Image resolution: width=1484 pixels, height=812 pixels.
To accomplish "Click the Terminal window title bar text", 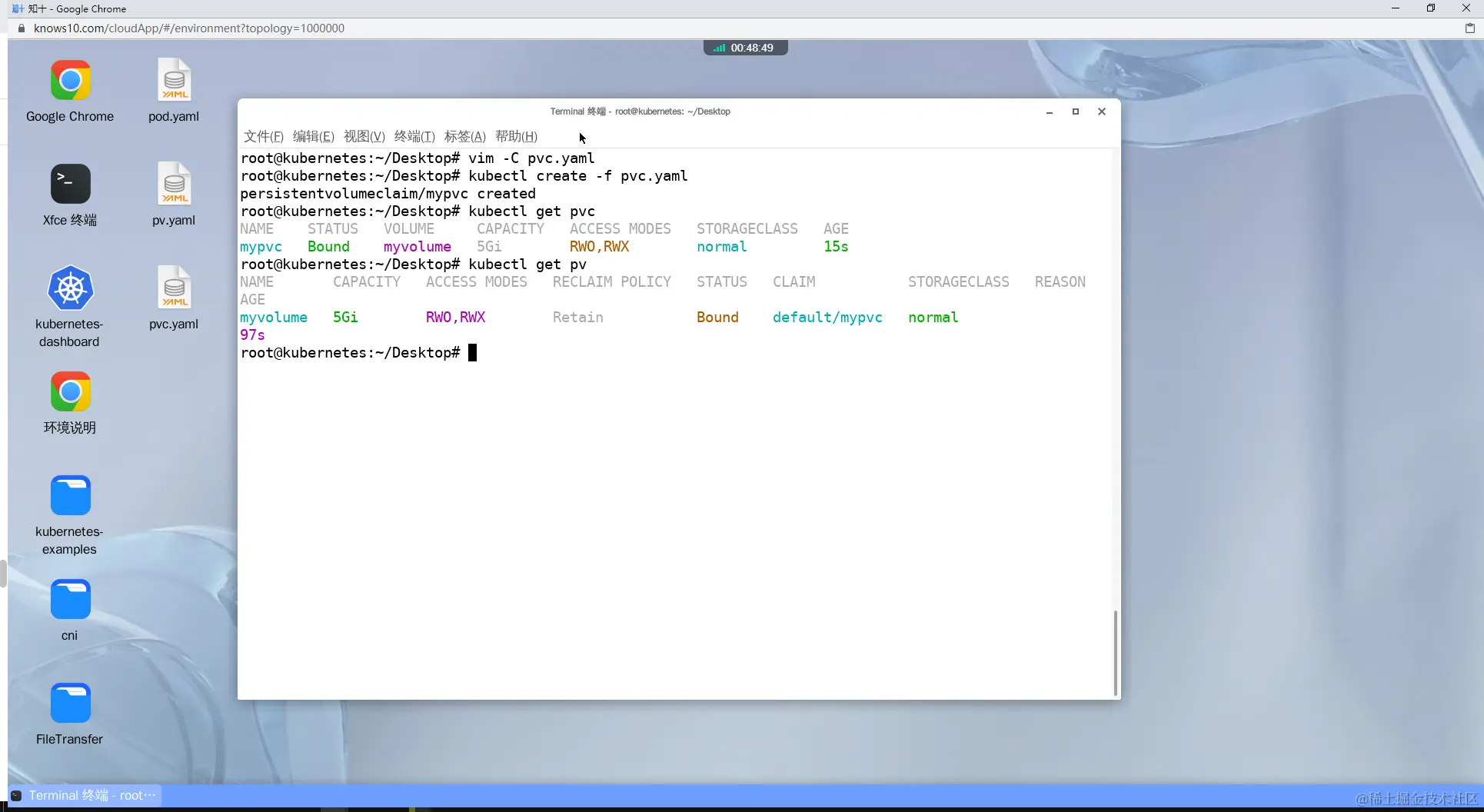I will [x=641, y=111].
